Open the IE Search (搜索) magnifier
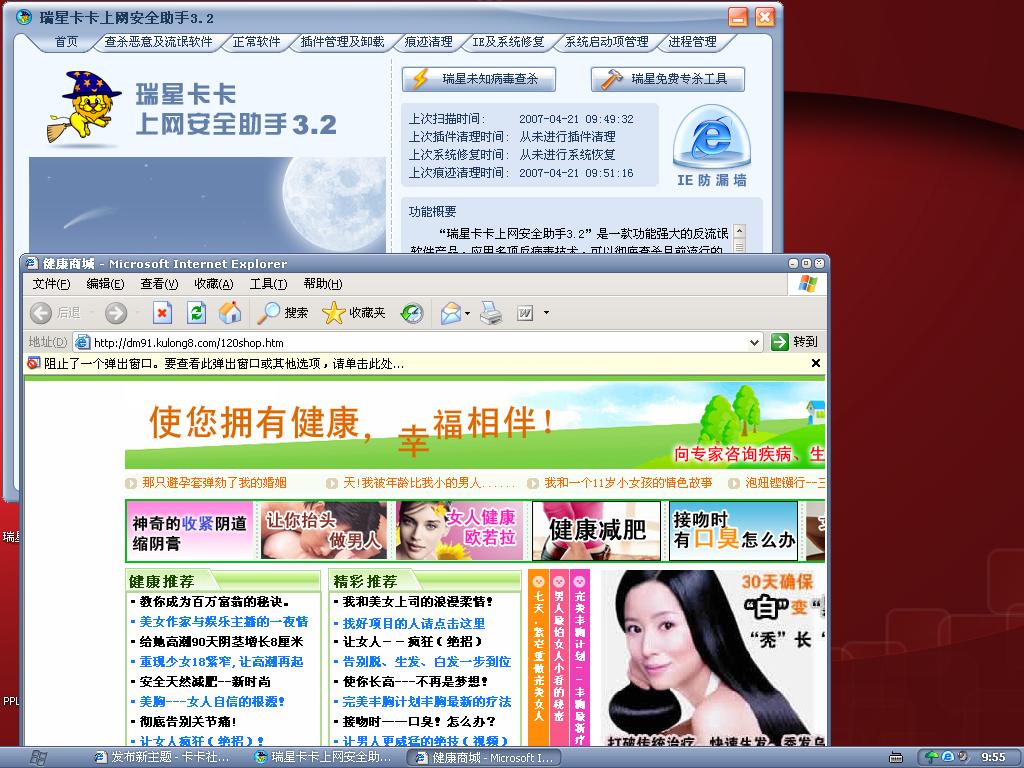Screen dimensions: 1024x768 click(282, 313)
